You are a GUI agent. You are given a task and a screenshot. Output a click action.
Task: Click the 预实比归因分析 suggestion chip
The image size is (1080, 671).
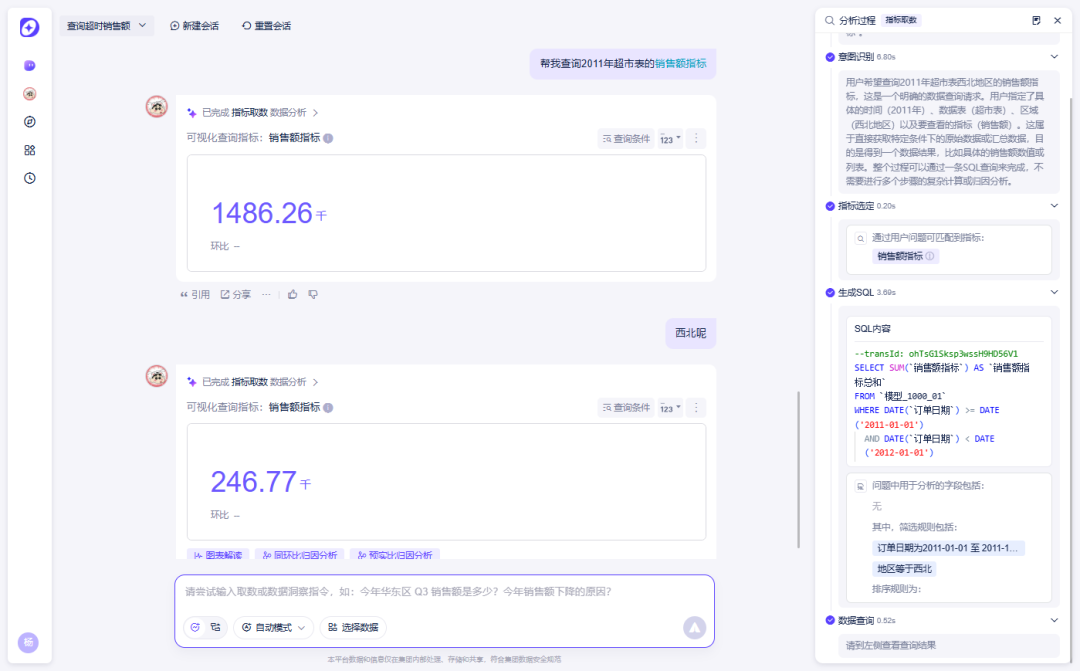coord(395,554)
